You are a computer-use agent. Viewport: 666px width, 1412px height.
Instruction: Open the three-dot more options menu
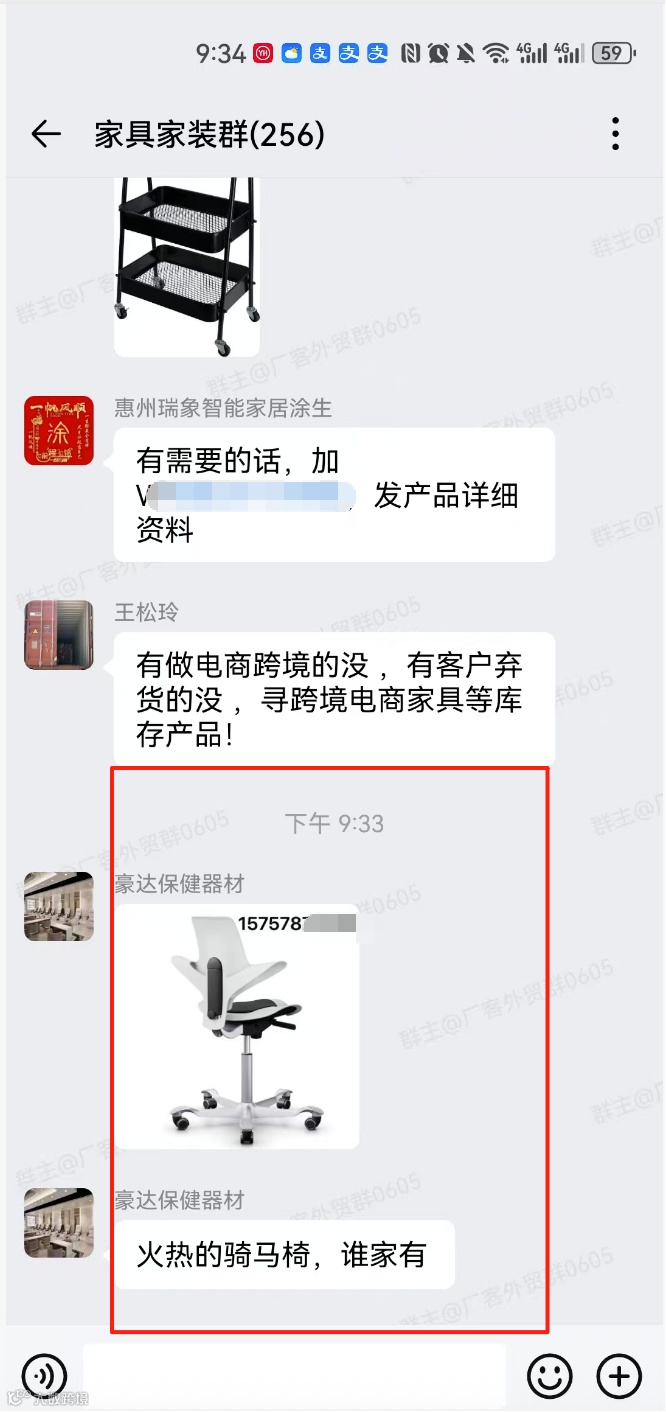click(615, 134)
